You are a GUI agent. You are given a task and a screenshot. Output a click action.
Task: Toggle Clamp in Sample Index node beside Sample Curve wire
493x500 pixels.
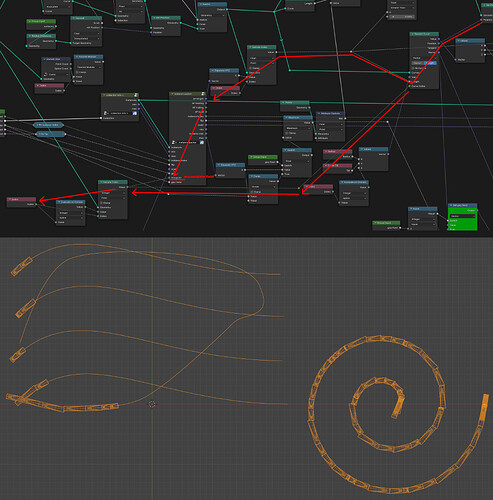pyautogui.click(x=251, y=68)
